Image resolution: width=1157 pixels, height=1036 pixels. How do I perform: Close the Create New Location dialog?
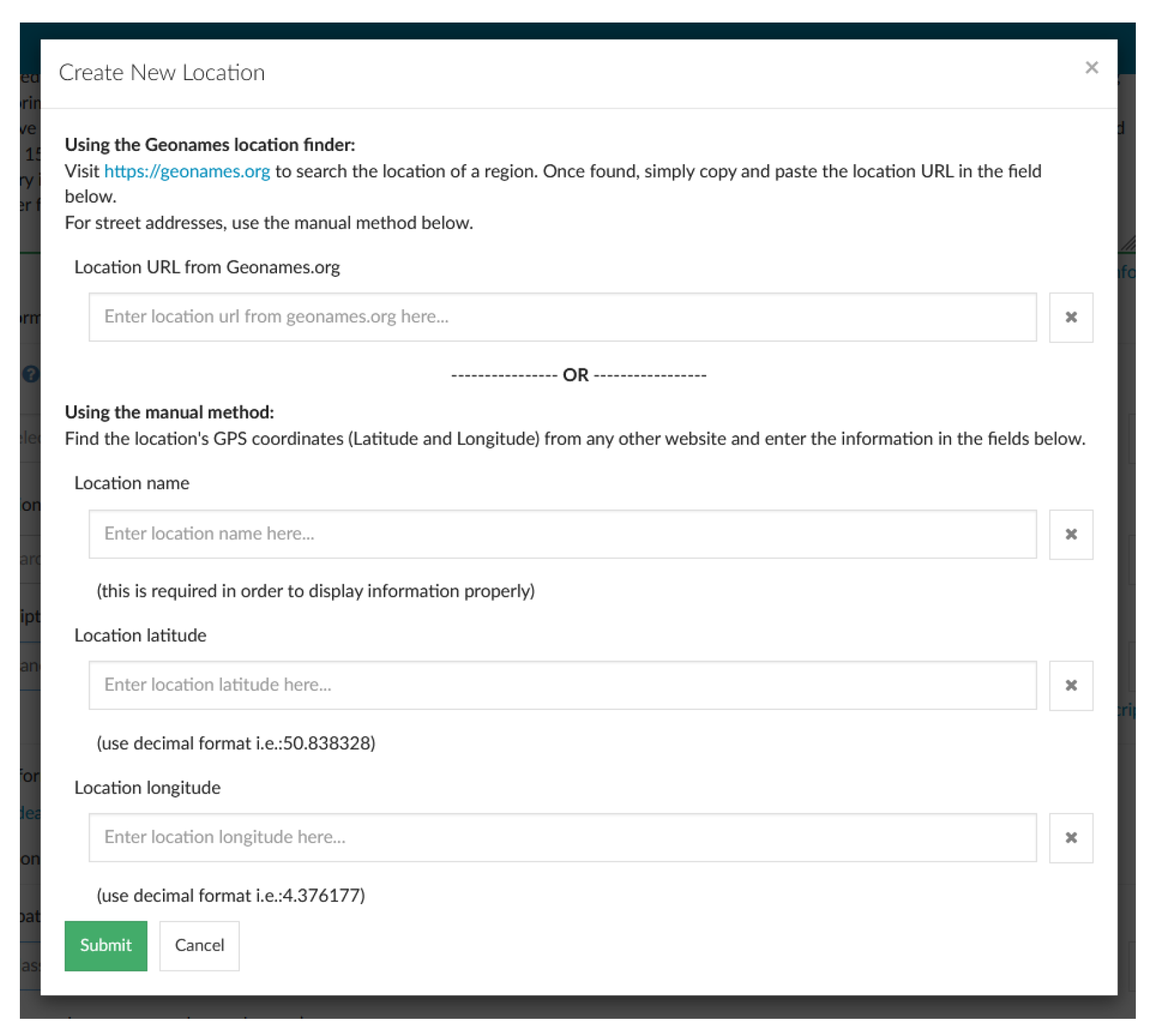[1091, 68]
